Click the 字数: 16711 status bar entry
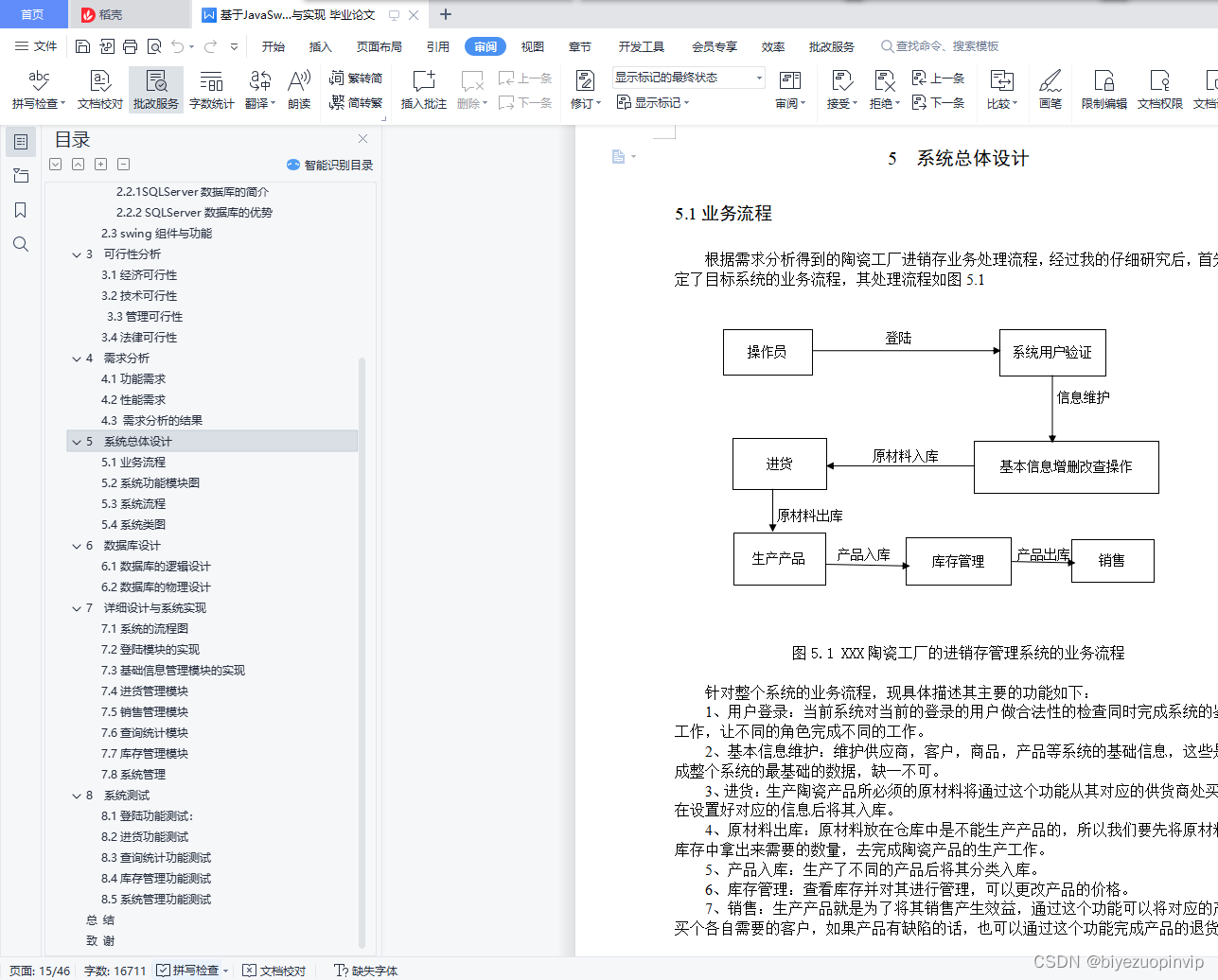 (x=115, y=971)
